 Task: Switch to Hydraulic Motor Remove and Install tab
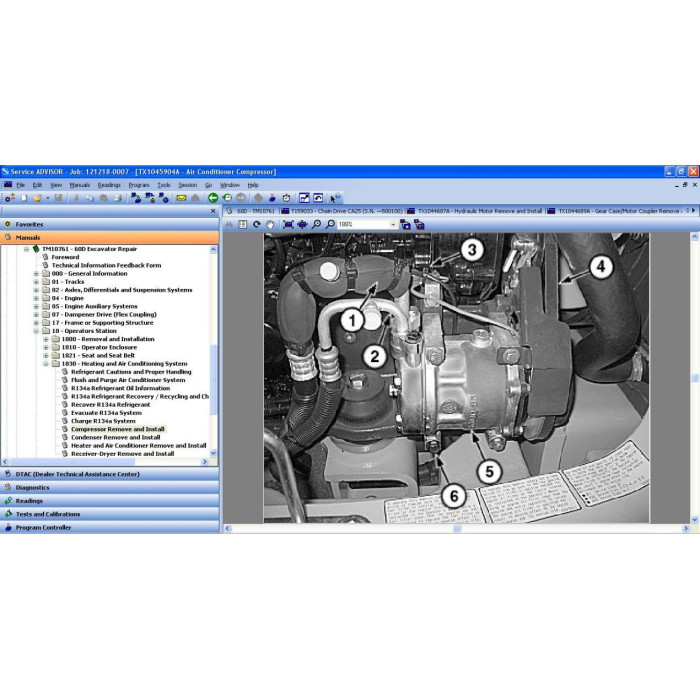click(x=475, y=211)
